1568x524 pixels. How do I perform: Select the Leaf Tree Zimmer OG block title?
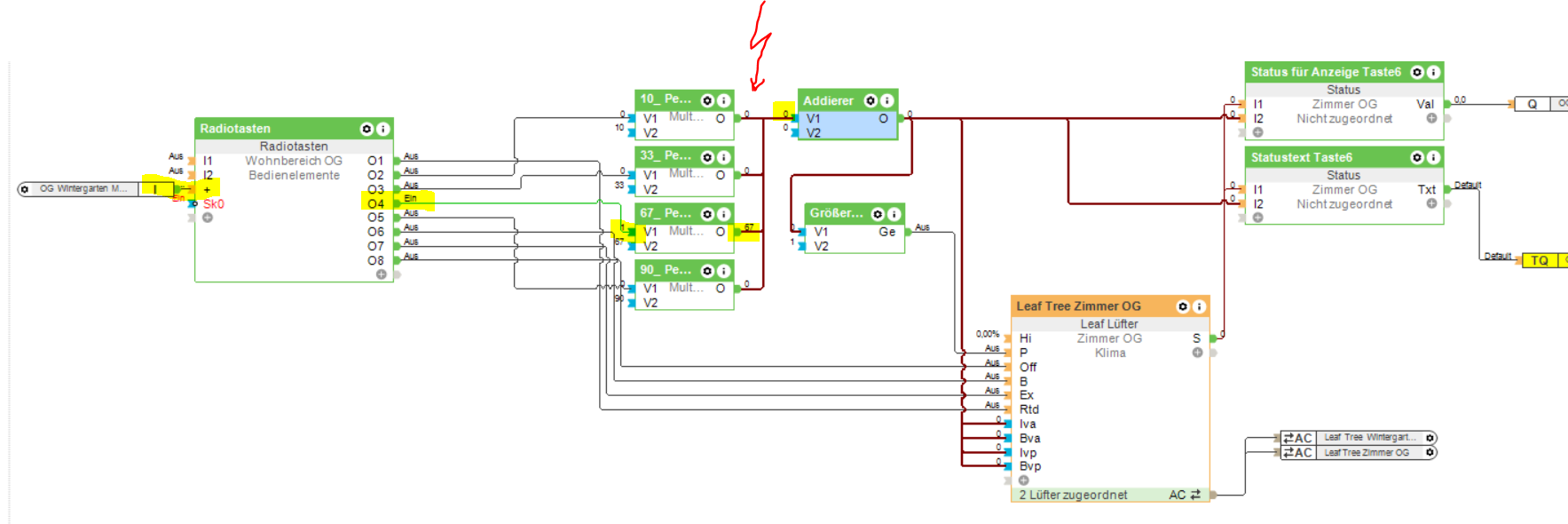coord(1078,306)
